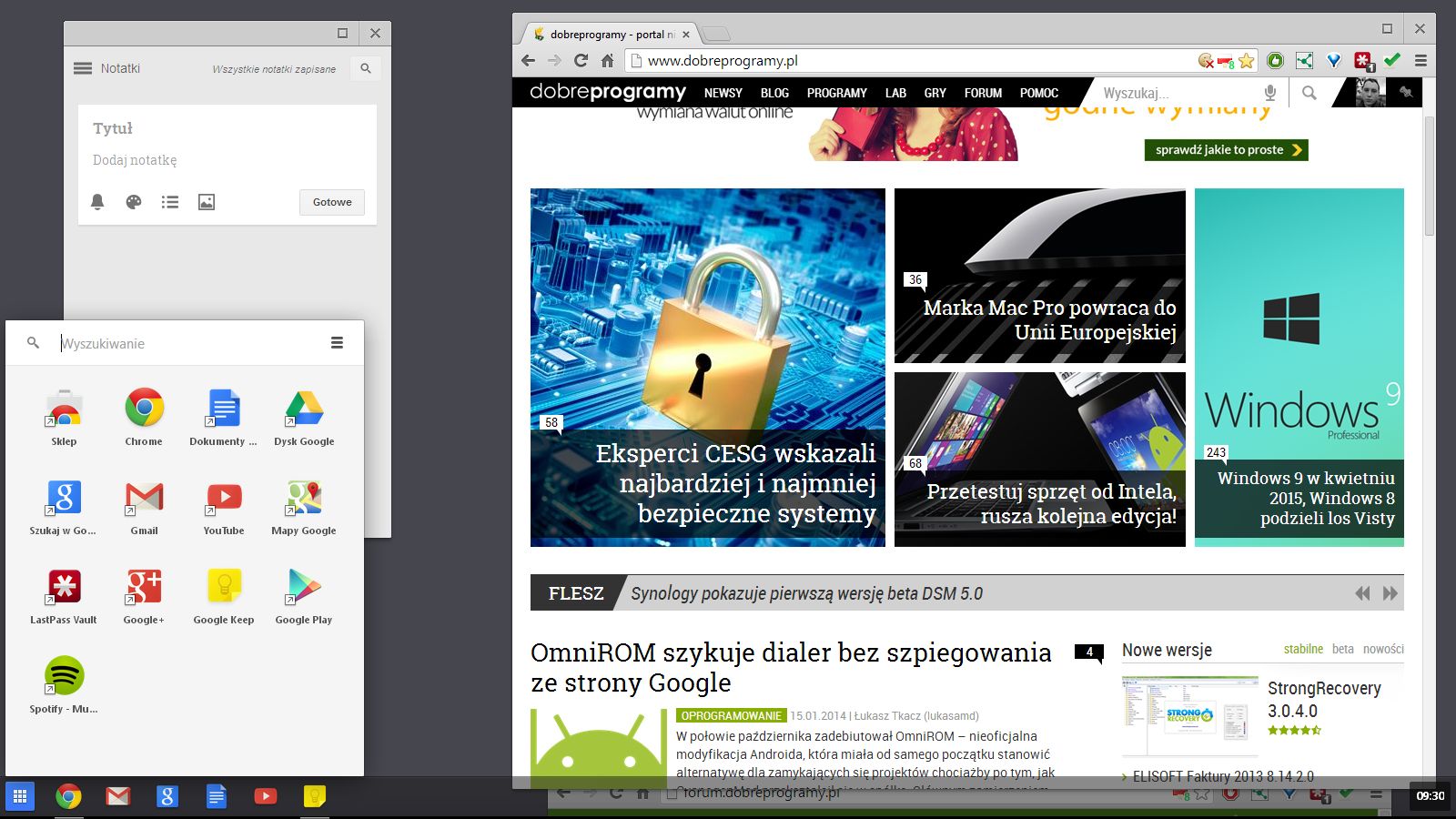Click the Wyszukaj site search field
Viewport: 1456px width, 819px height.
[1178, 93]
